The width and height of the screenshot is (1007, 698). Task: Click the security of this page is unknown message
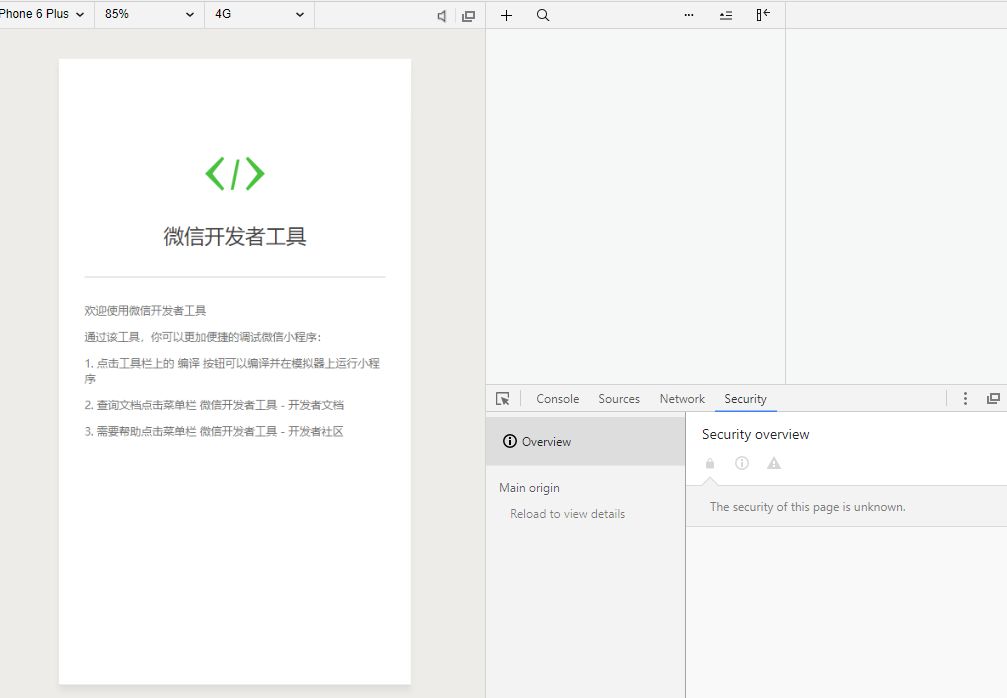[x=807, y=507]
